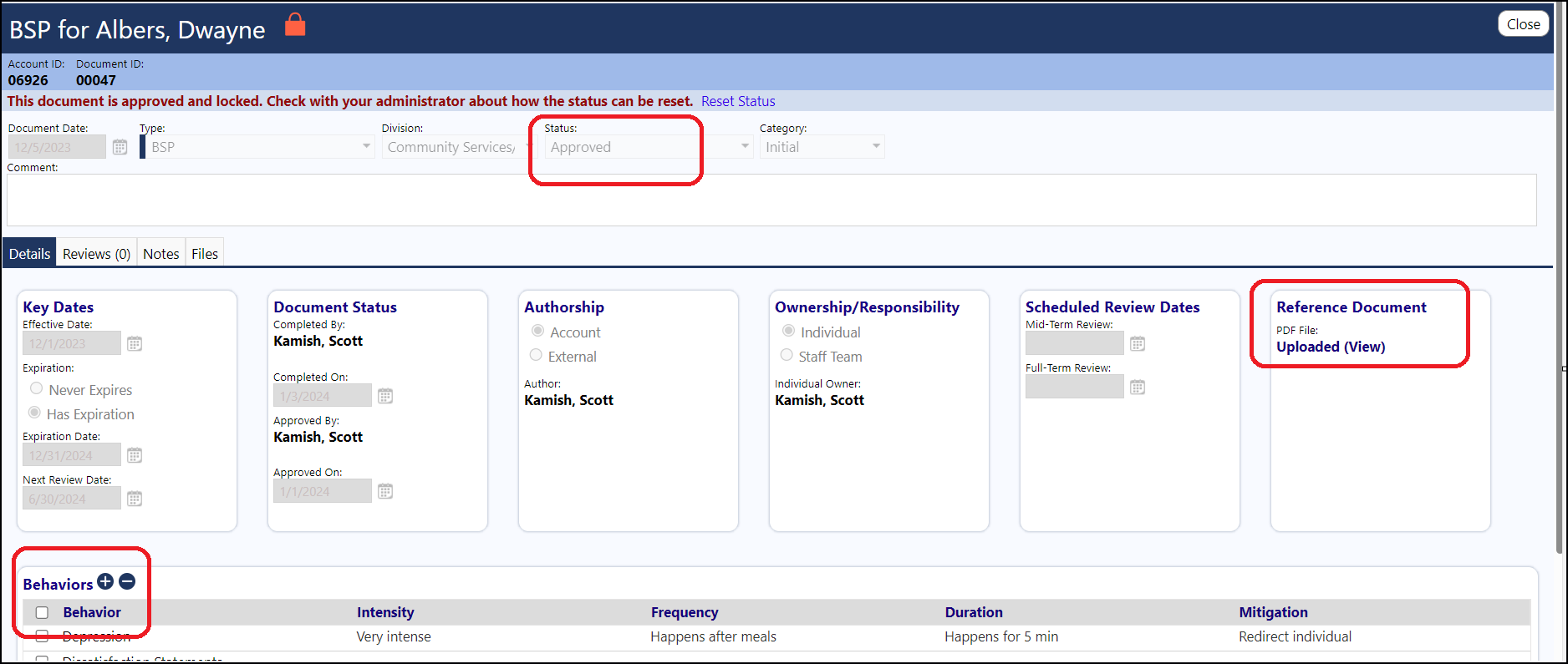Click the Approved On date field
This screenshot has height=664, width=1568.
pos(323,491)
